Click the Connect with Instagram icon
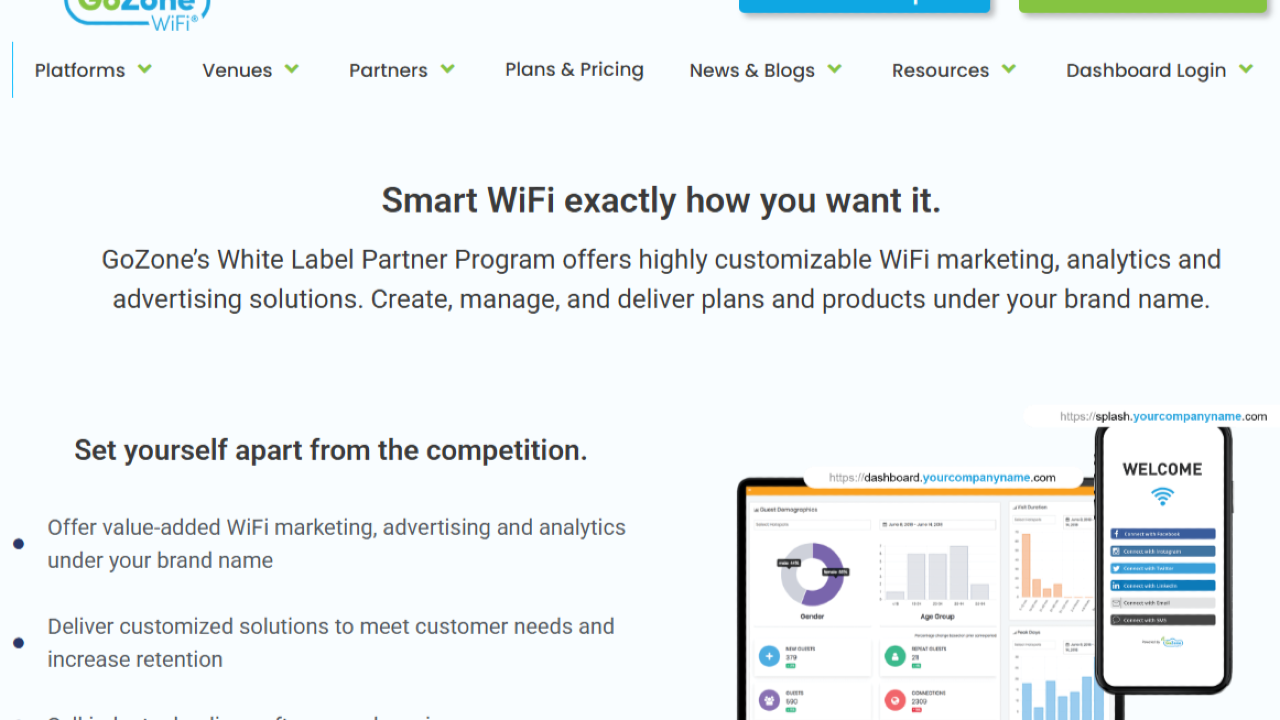1280x720 pixels. coord(1116,551)
